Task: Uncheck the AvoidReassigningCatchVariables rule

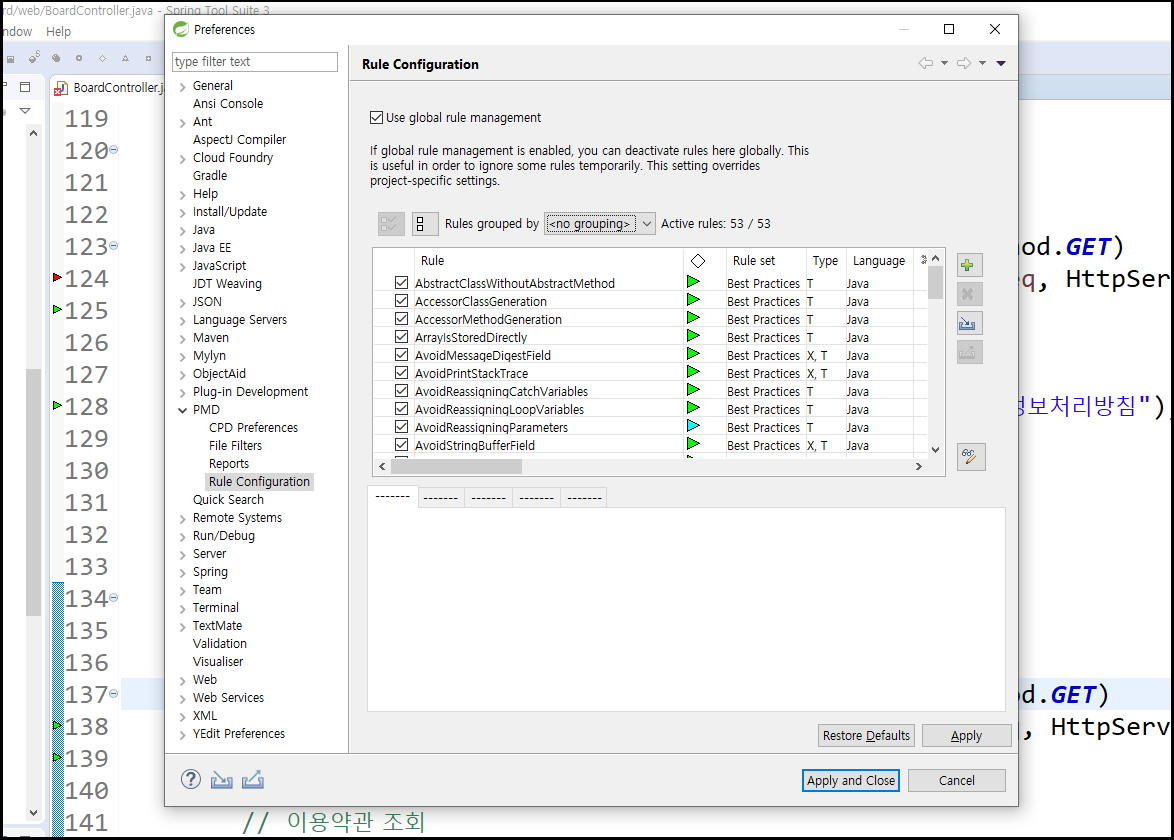Action: [x=401, y=391]
